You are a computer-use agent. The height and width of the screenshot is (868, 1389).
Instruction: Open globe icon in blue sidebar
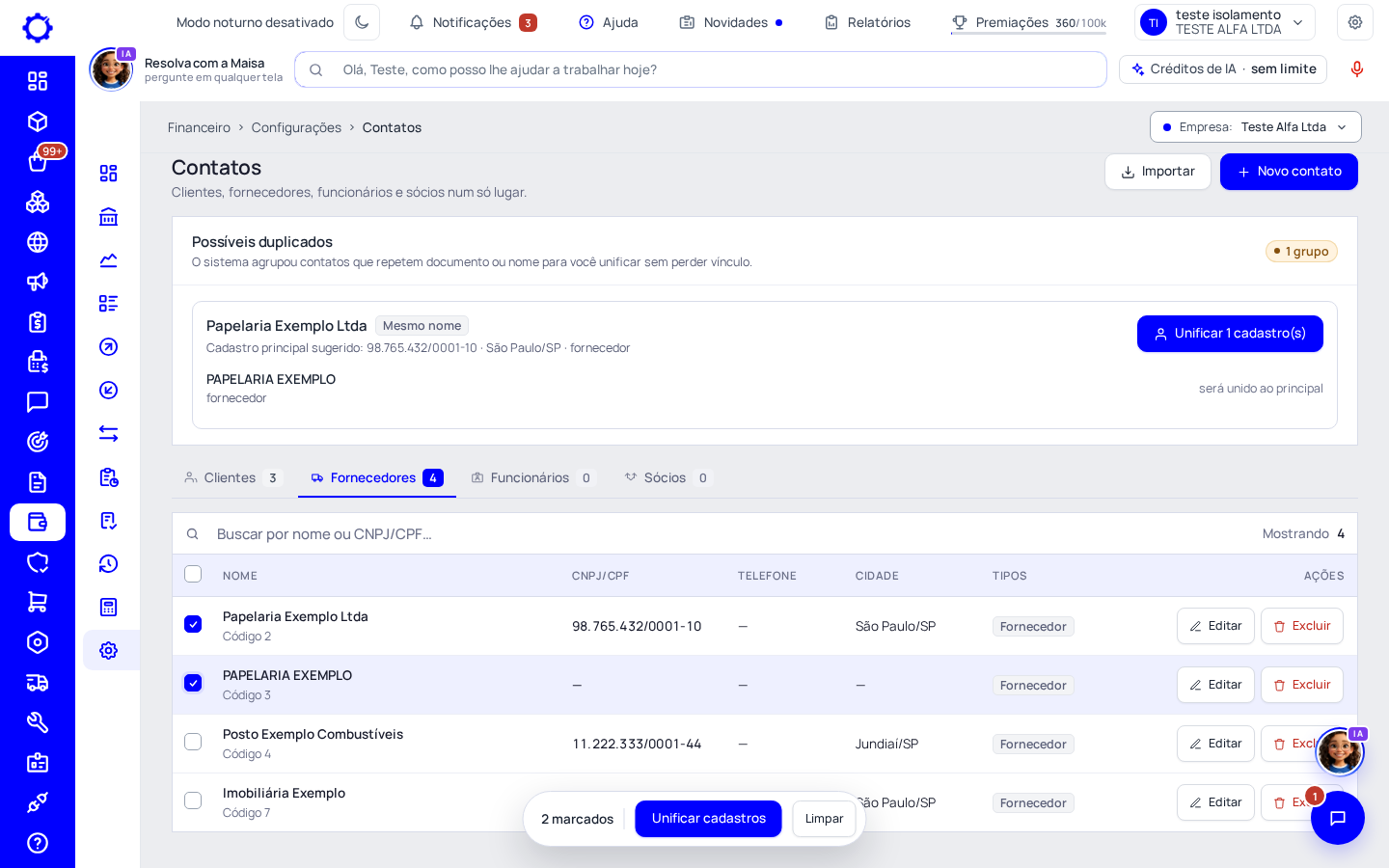coord(38,242)
